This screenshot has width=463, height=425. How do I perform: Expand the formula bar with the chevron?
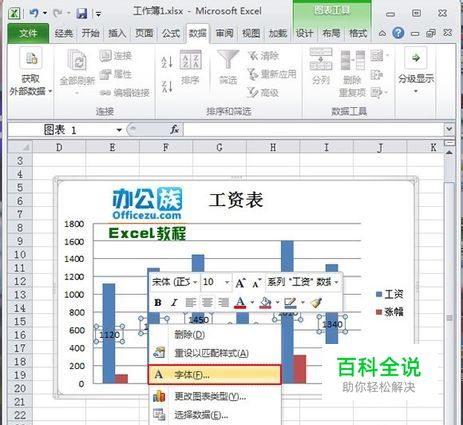449,129
